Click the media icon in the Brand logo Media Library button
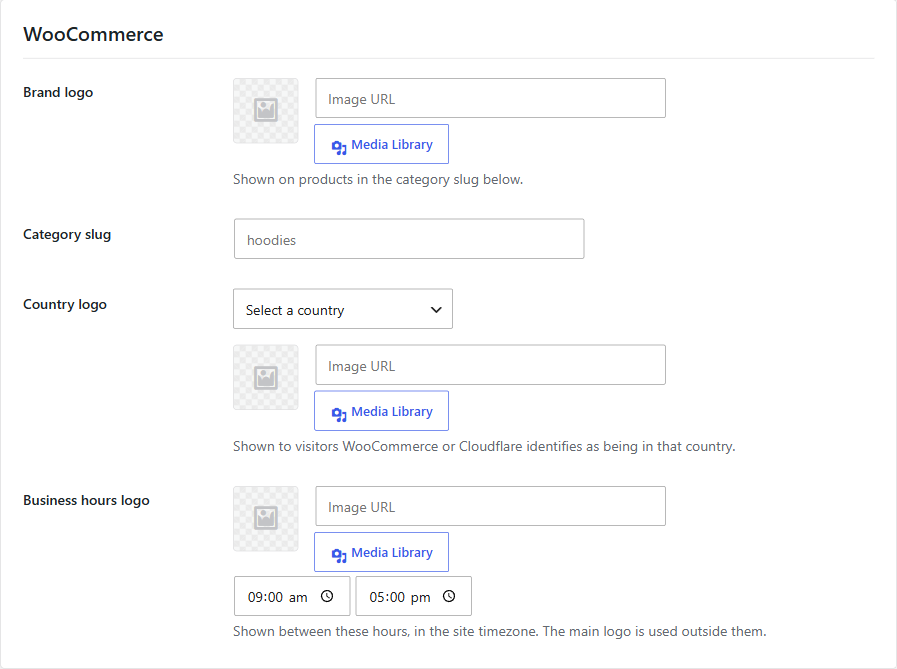The width and height of the screenshot is (897, 669). tap(339, 147)
